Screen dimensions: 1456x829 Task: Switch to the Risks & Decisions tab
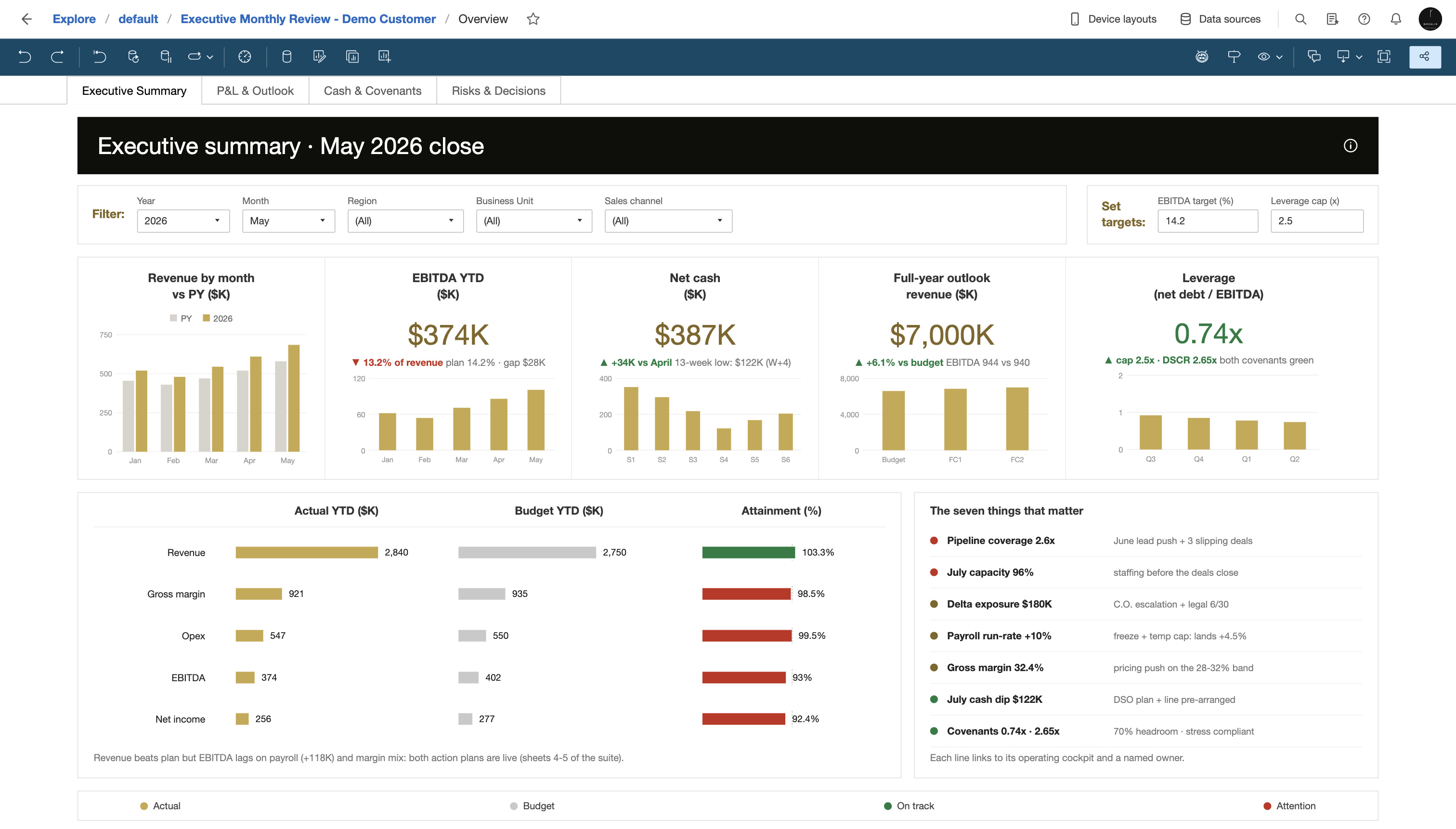click(x=498, y=91)
